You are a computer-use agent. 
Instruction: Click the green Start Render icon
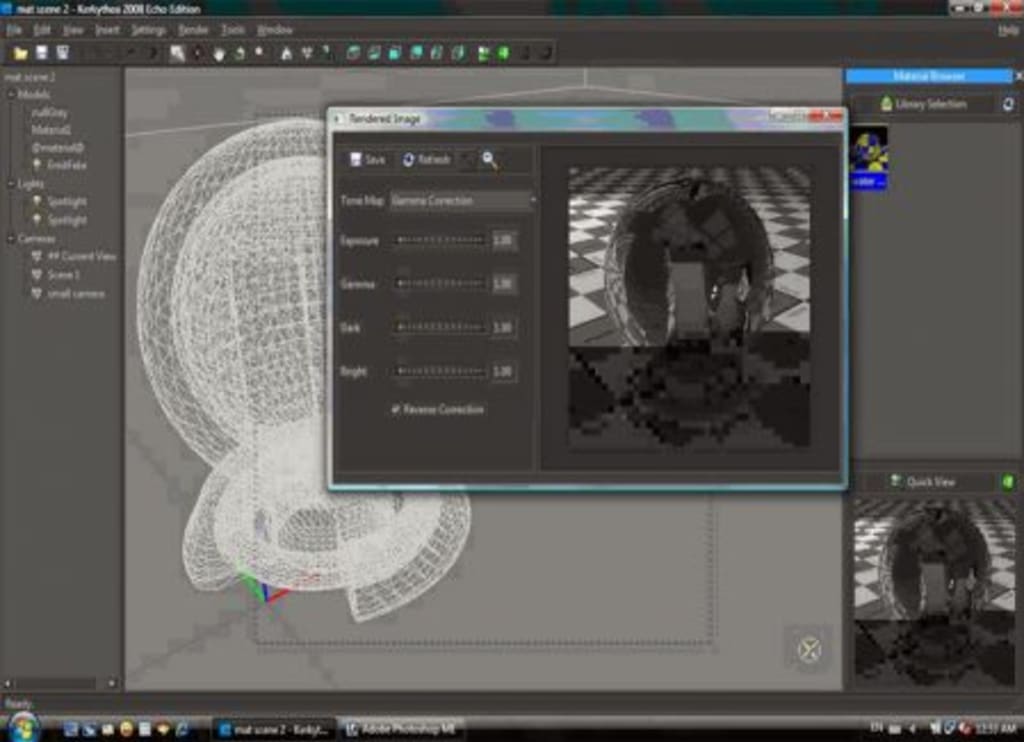[504, 53]
